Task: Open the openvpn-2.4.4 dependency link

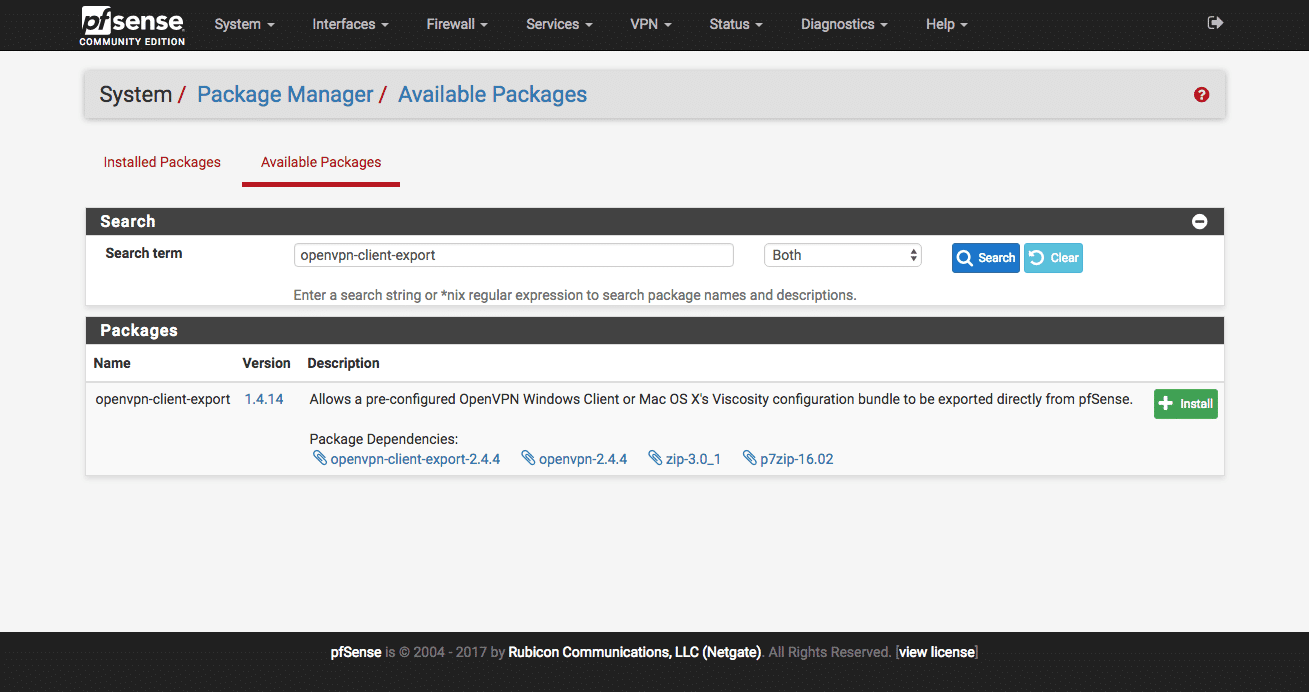Action: pyautogui.click(x=583, y=459)
